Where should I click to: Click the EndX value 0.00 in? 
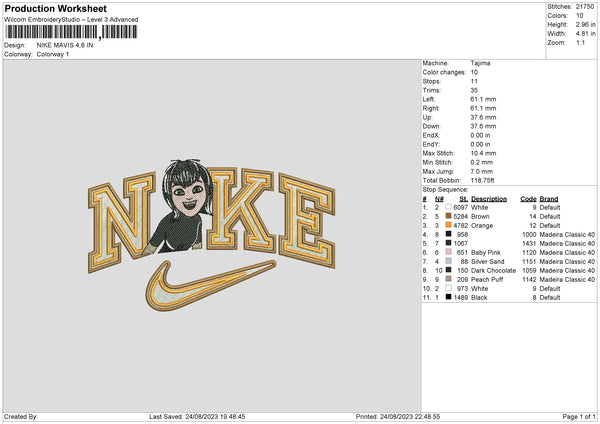coord(480,135)
